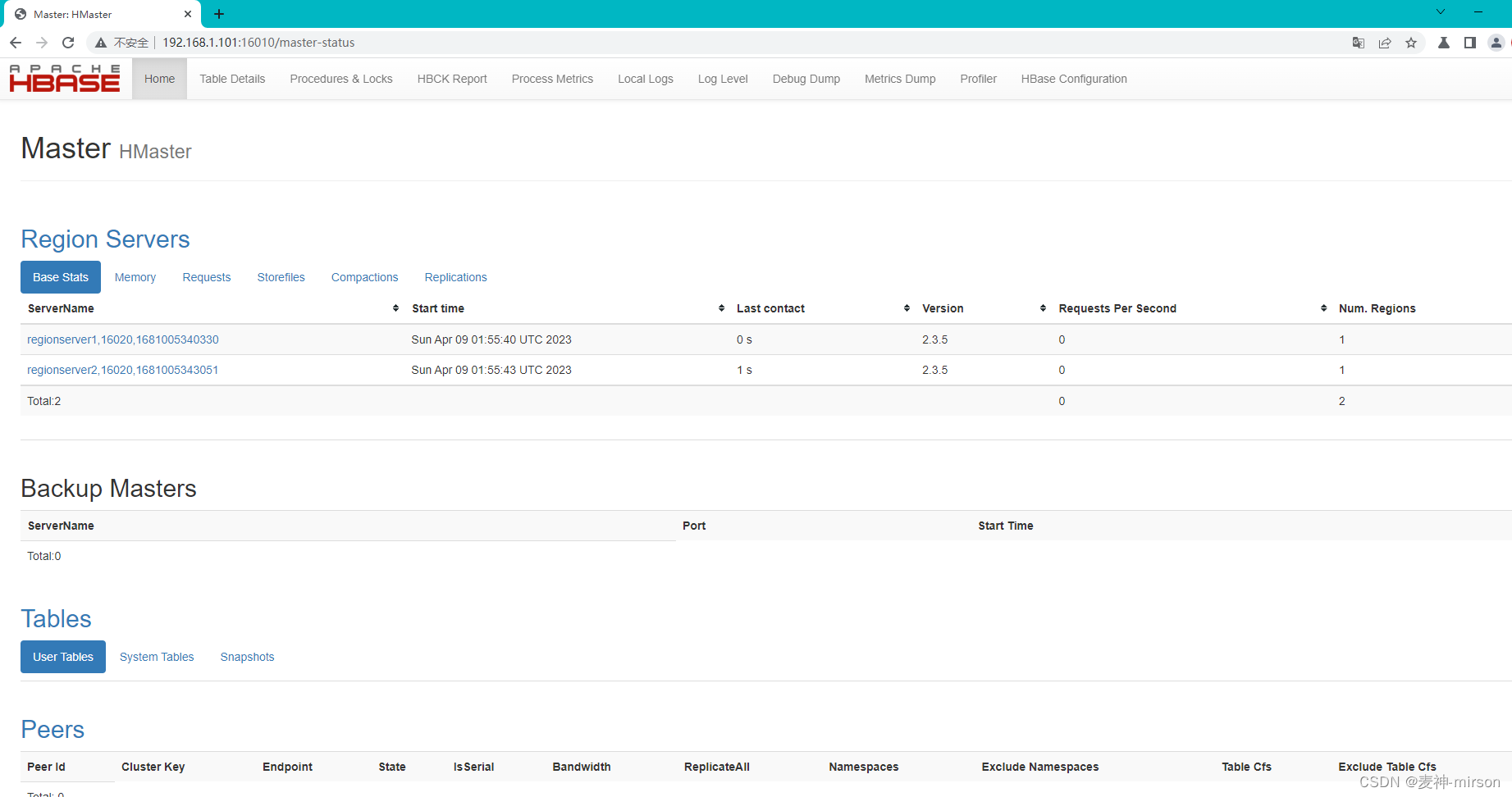Click the Region Servers heading link
This screenshot has height=797, width=1512.
105,239
